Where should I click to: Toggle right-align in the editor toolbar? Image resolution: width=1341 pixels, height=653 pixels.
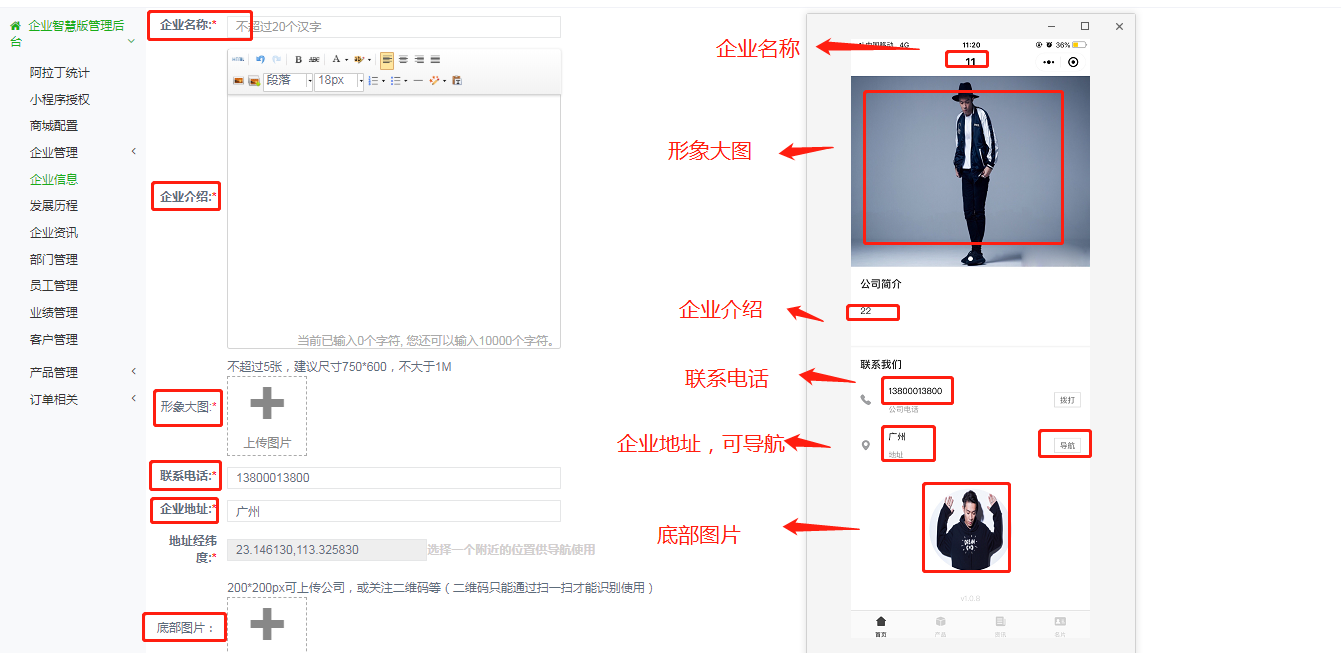(419, 60)
